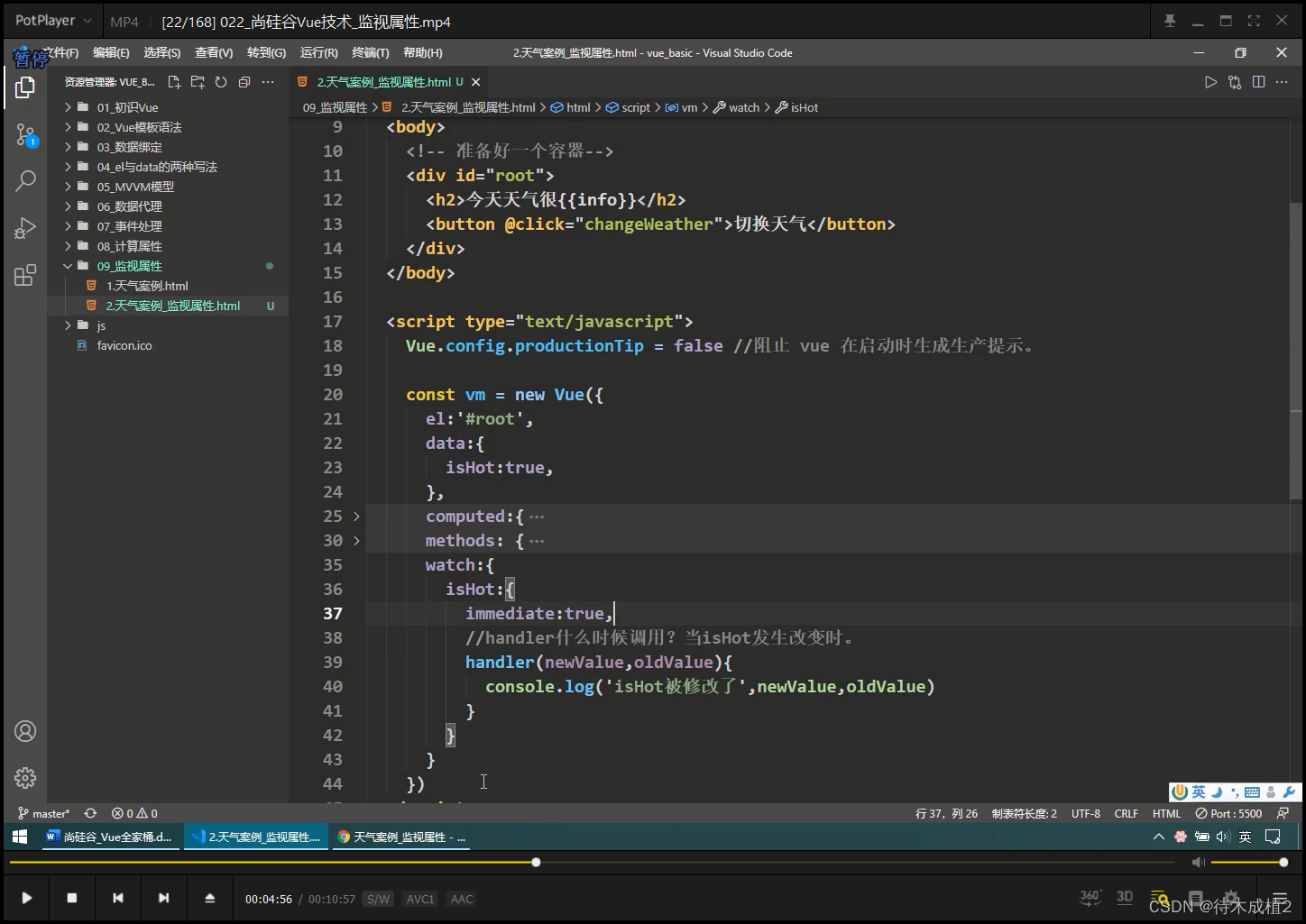Click the Live Server Port: 5500 indicator
Image resolution: width=1306 pixels, height=924 pixels.
(1229, 813)
